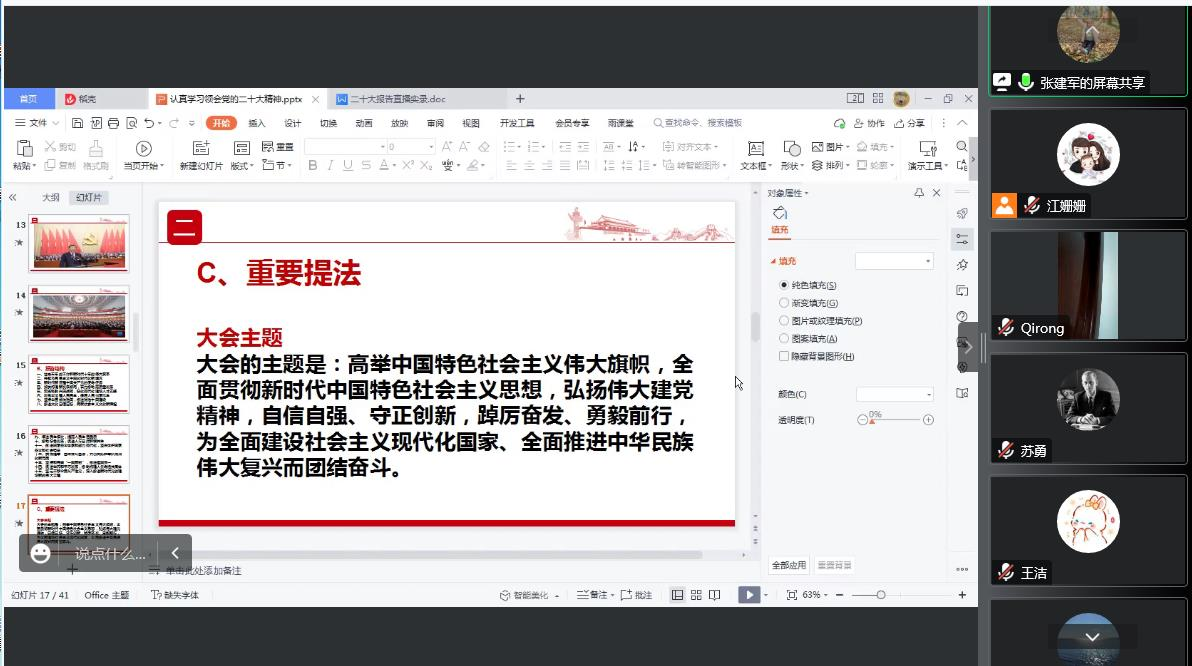Image resolution: width=1192 pixels, height=666 pixels.
Task: Click the Comments (批注) status bar button
Action: tap(637, 595)
